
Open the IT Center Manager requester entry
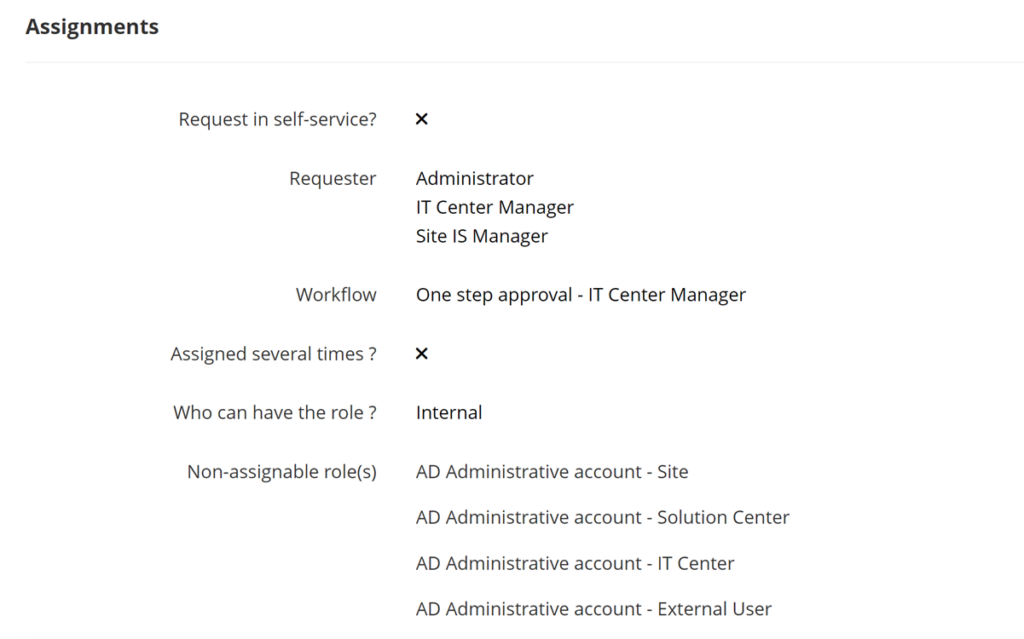tap(494, 207)
